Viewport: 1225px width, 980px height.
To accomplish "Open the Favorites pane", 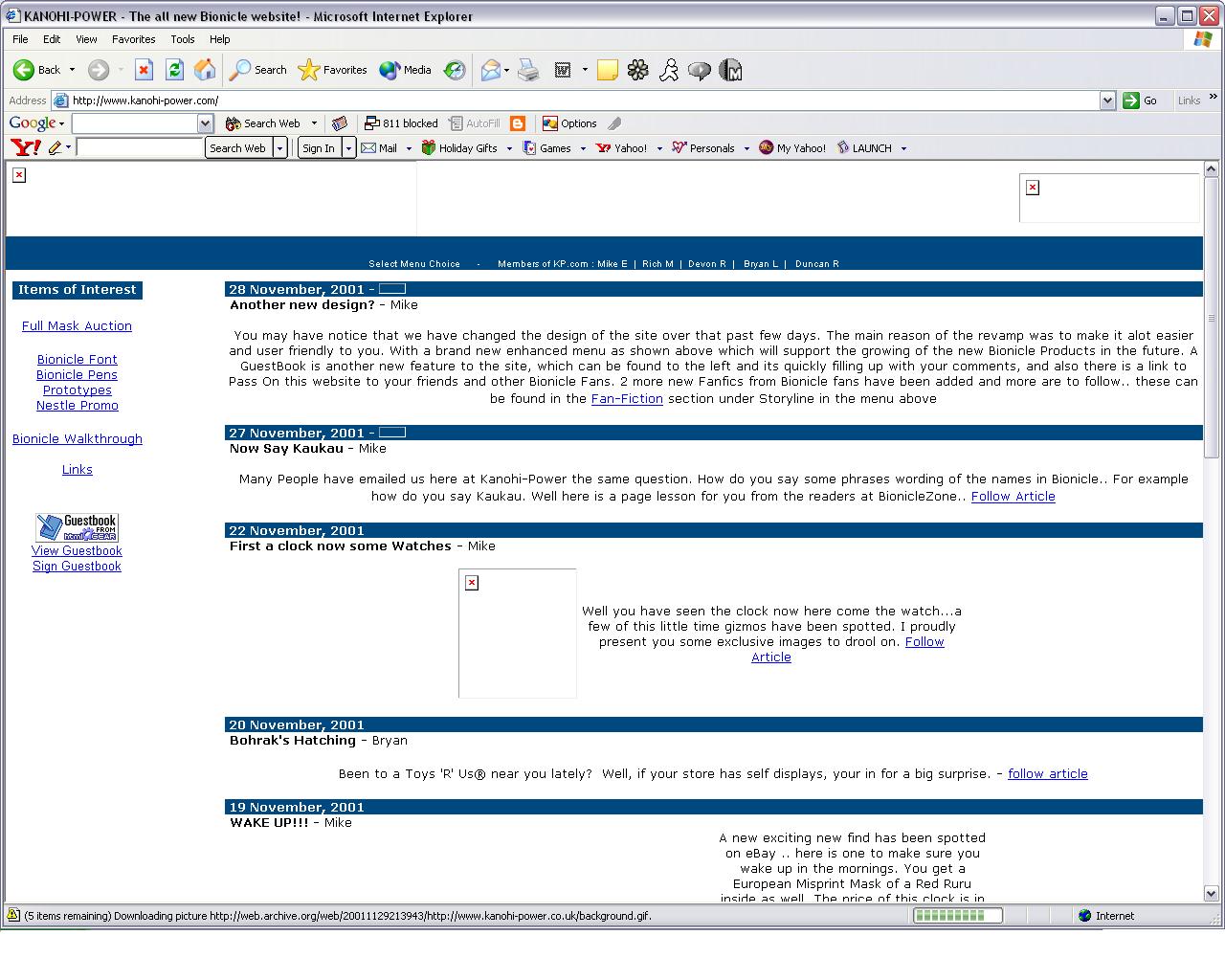I will (333, 70).
